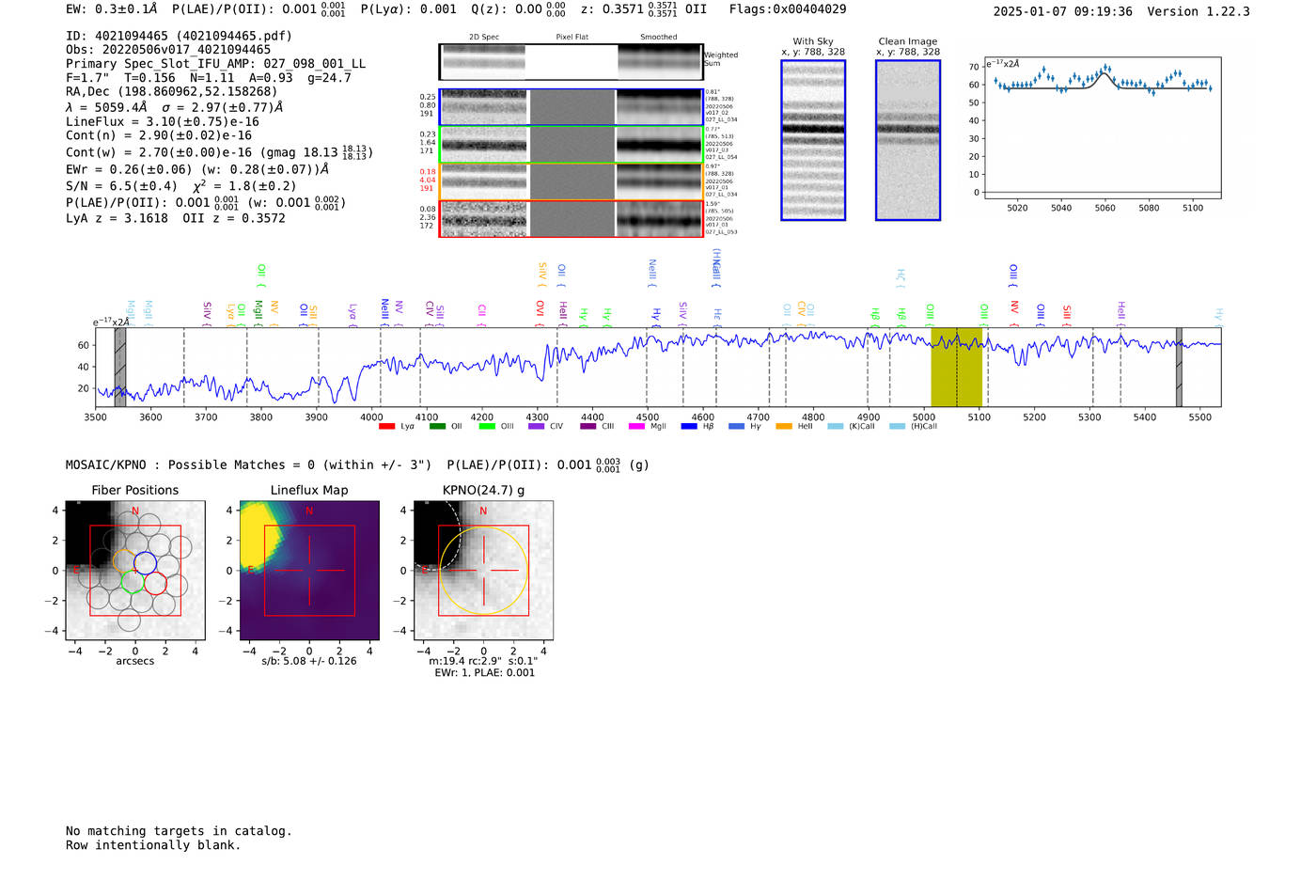Image resolution: width=1316 pixels, height=896 pixels.
Task: Click the Weighted Sum 2D spectrum strip
Action: click(572, 62)
